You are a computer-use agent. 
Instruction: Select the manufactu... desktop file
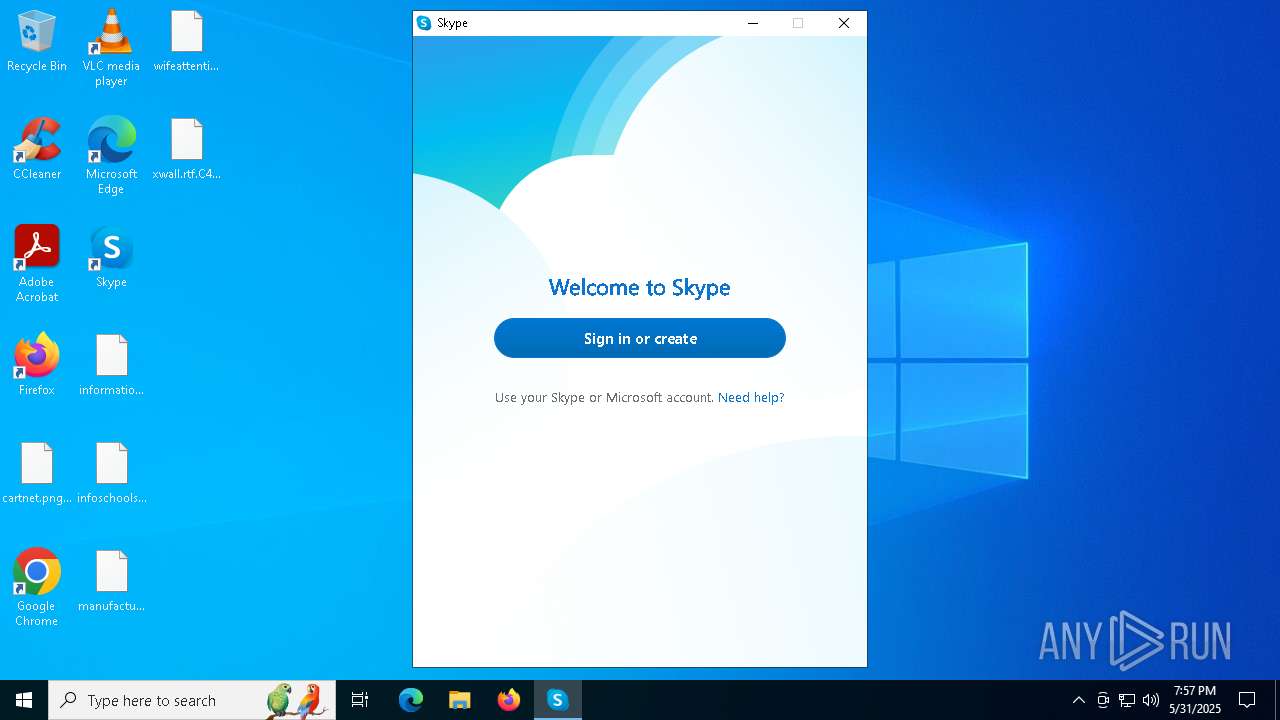[111, 582]
